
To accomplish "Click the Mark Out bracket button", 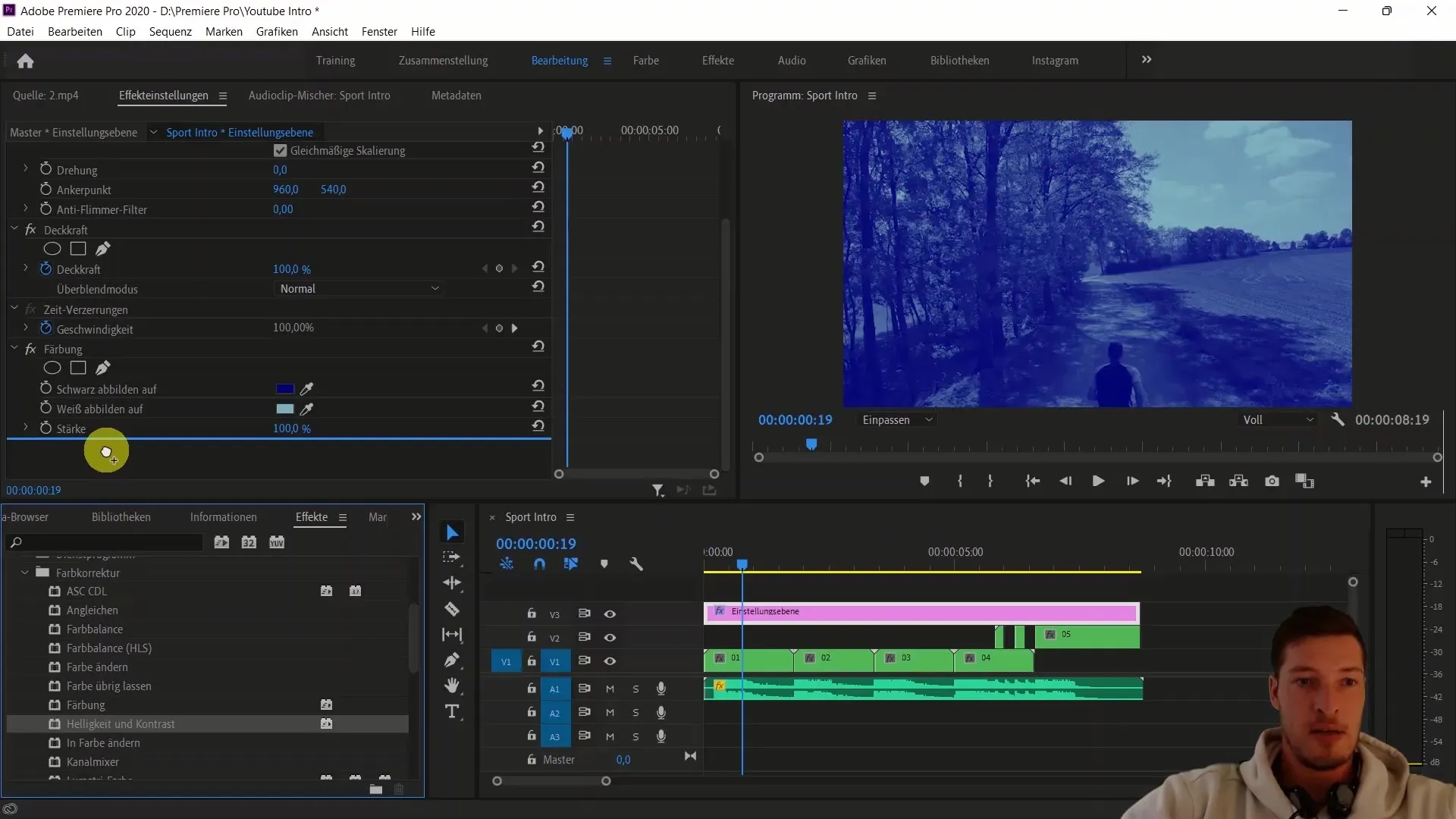I will 990,482.
